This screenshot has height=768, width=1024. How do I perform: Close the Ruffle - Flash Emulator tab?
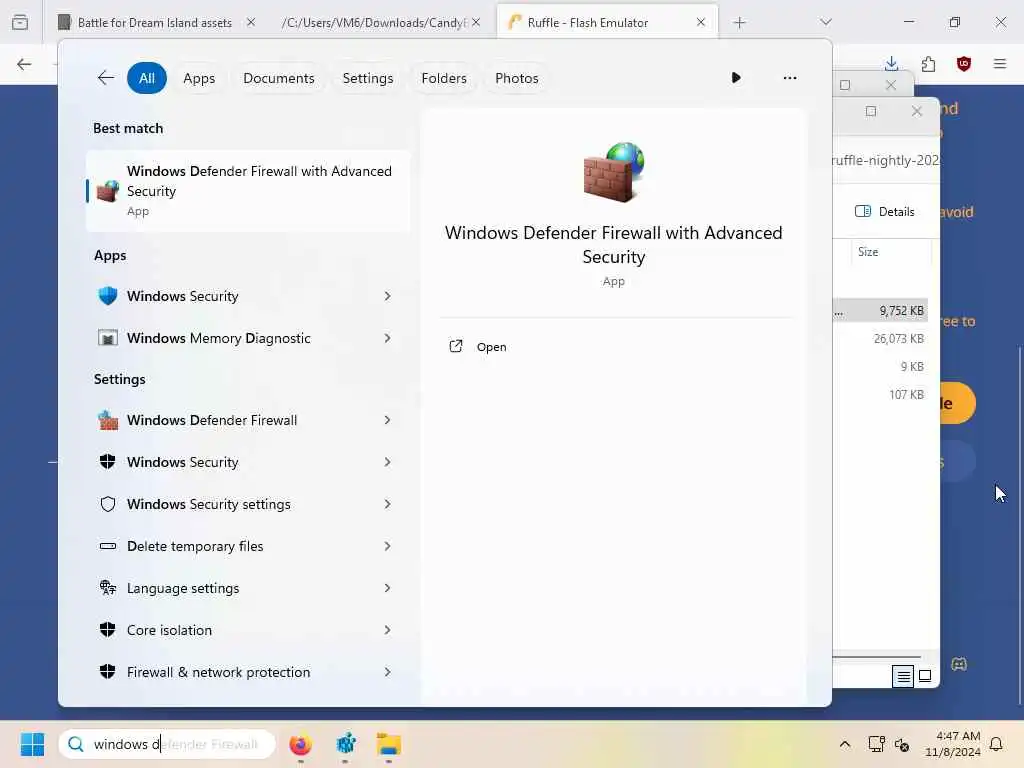pyautogui.click(x=701, y=22)
